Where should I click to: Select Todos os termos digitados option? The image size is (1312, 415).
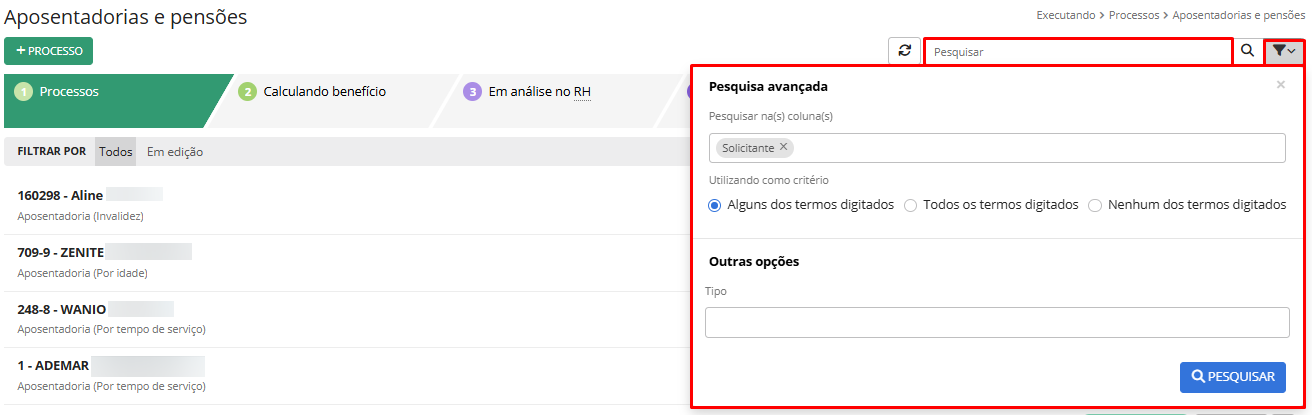point(910,205)
